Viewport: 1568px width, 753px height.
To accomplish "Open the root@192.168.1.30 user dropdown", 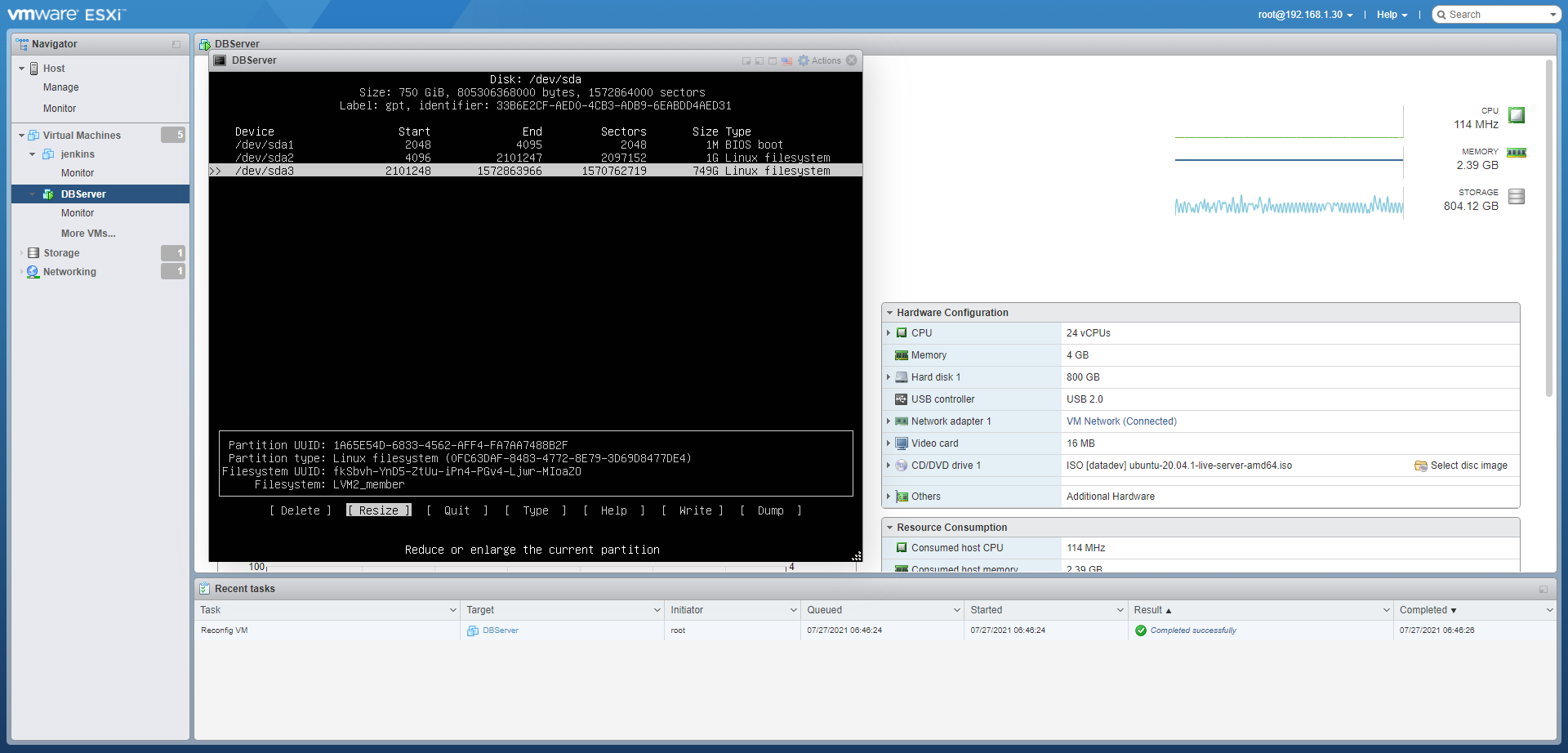I will [x=1305, y=15].
